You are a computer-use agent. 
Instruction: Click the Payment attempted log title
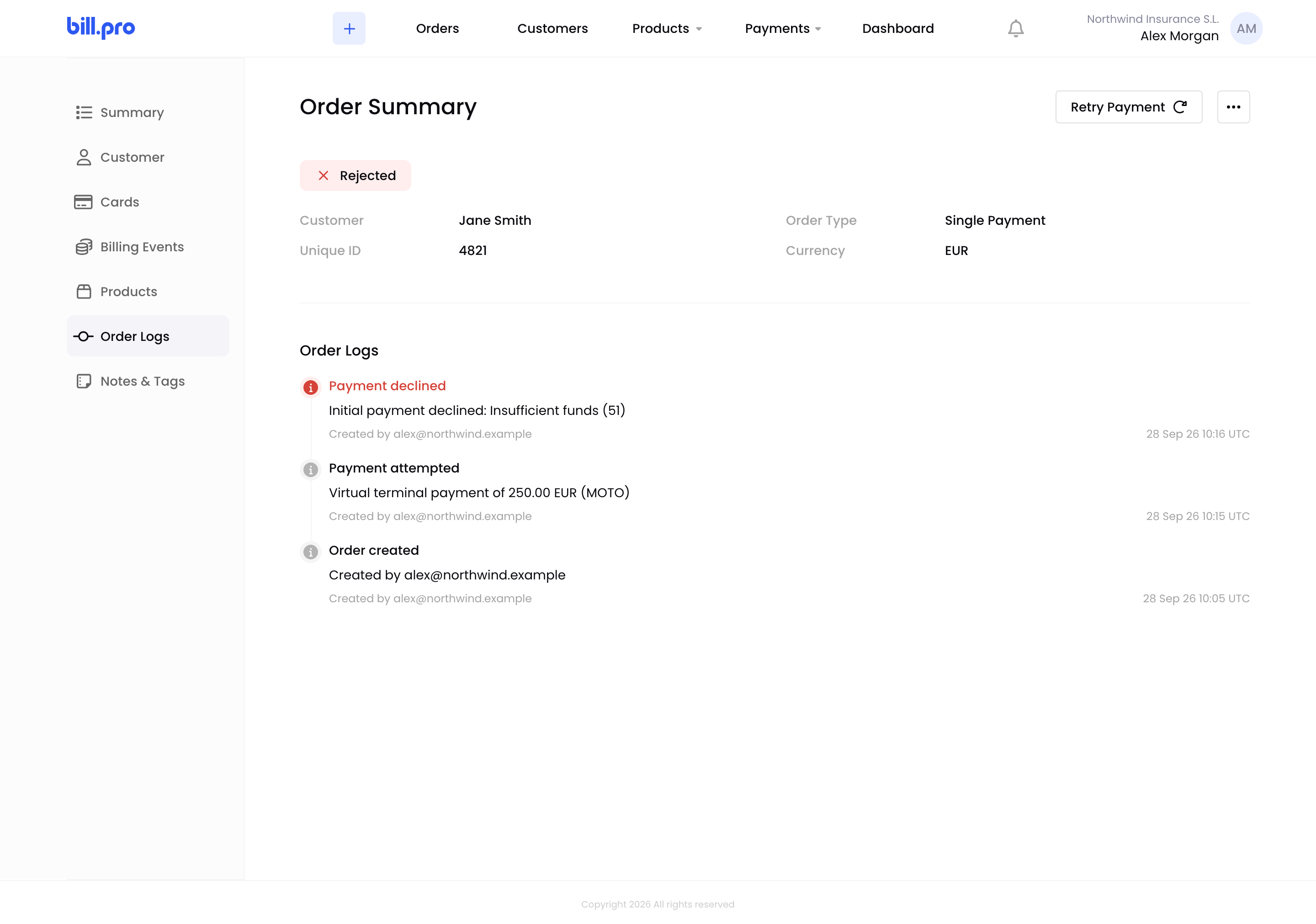pos(394,468)
